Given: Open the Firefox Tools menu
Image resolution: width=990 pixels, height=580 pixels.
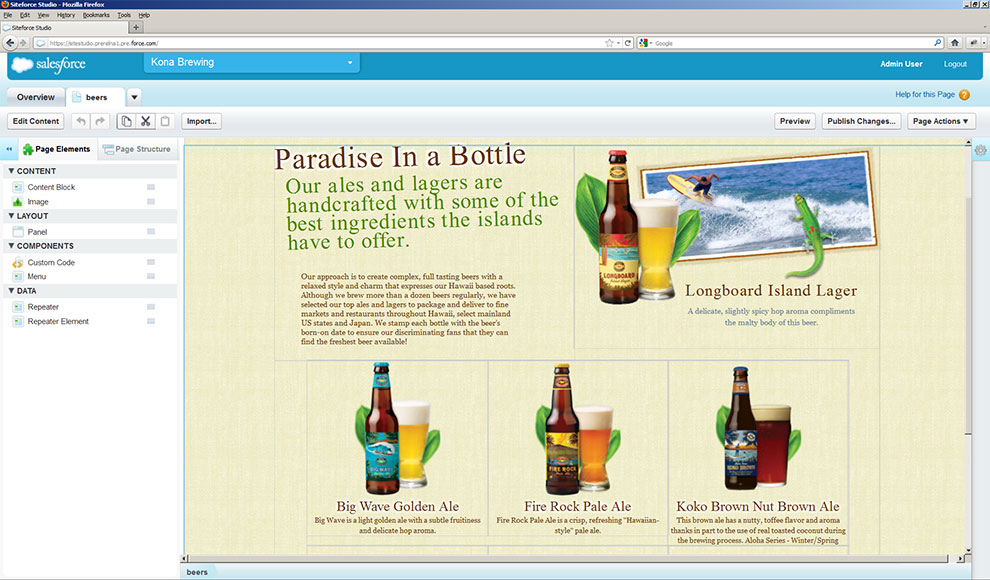Looking at the screenshot, I should click(124, 15).
